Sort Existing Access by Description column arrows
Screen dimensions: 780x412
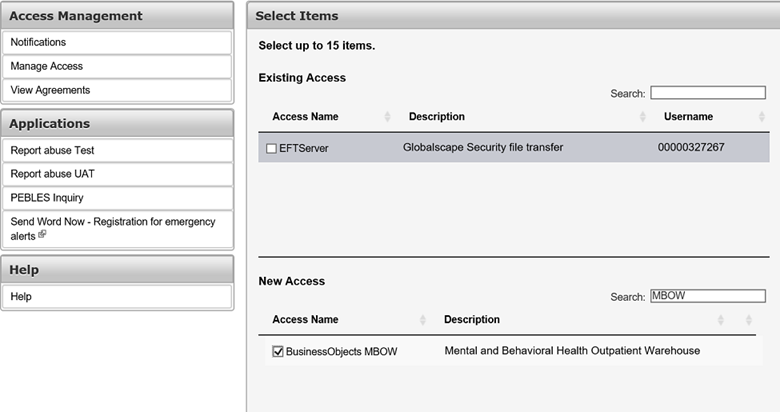643,117
